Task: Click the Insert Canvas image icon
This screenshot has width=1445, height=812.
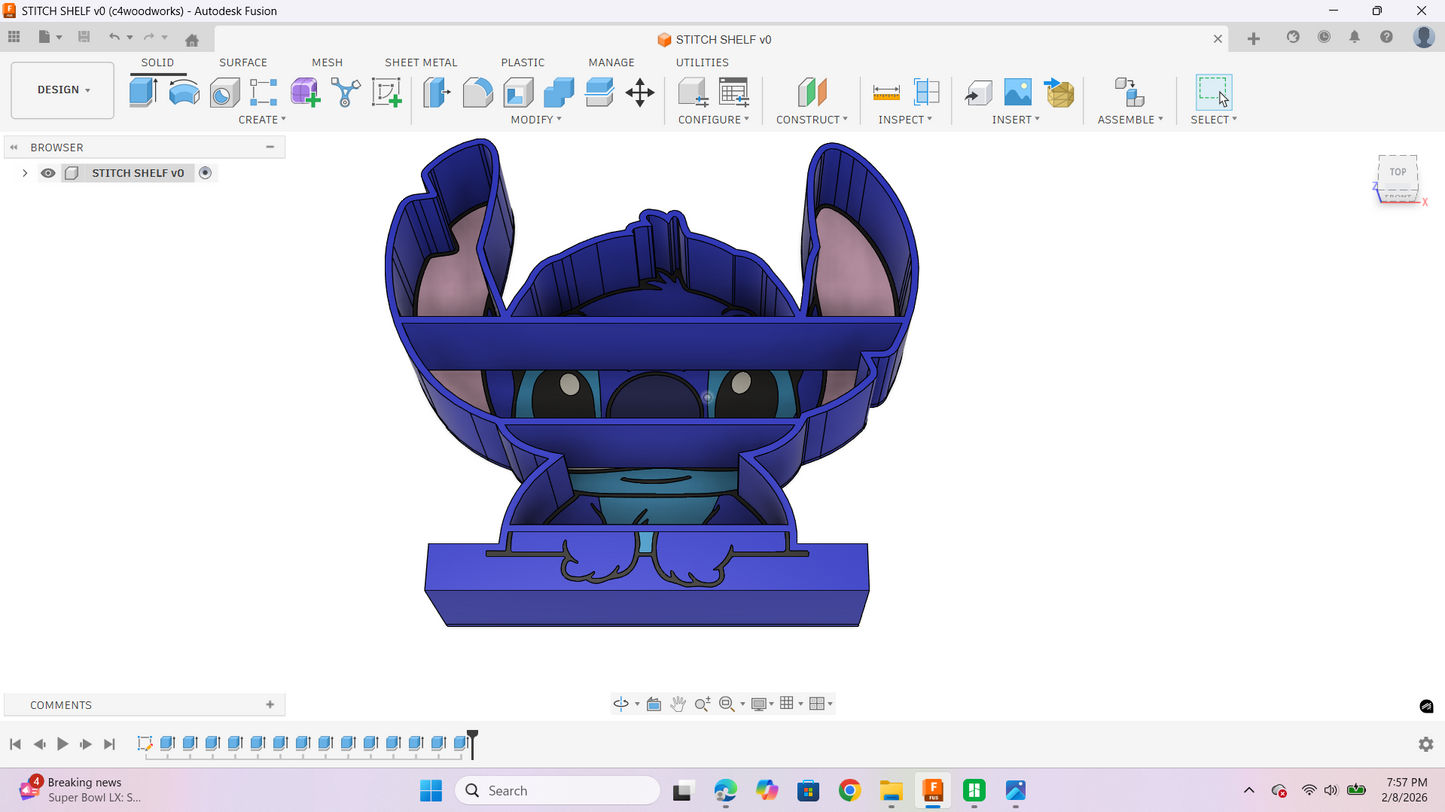Action: click(1018, 92)
